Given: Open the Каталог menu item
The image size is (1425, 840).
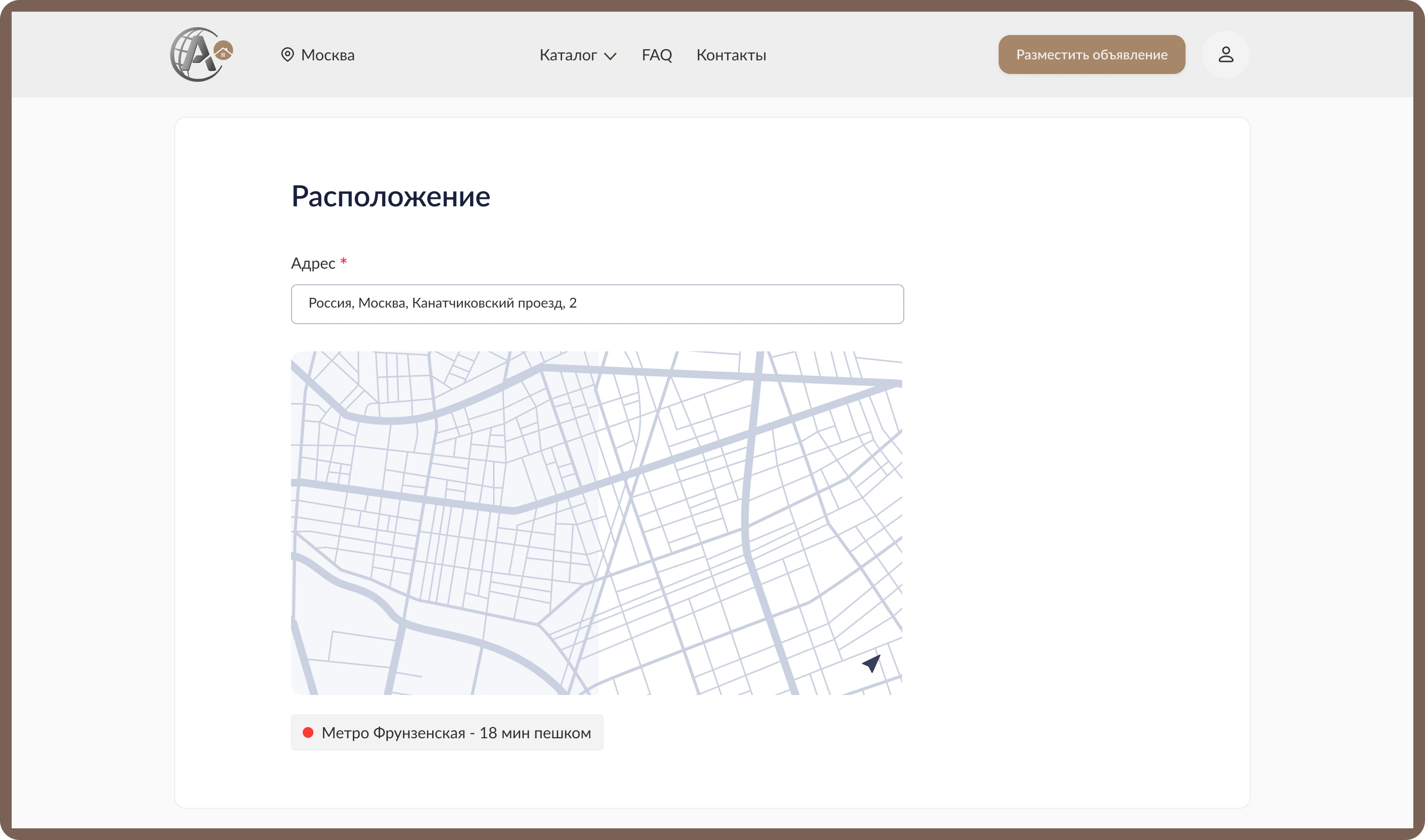Looking at the screenshot, I should pos(568,55).
